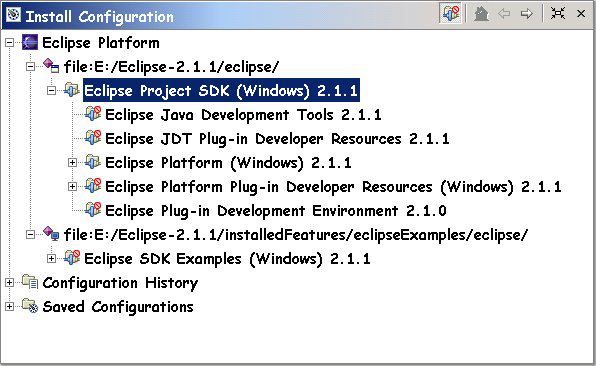Viewport: 596px width, 366px height.
Task: Select Eclipse SDK Examples (Windows) 2.1.1 label
Action: click(227, 259)
